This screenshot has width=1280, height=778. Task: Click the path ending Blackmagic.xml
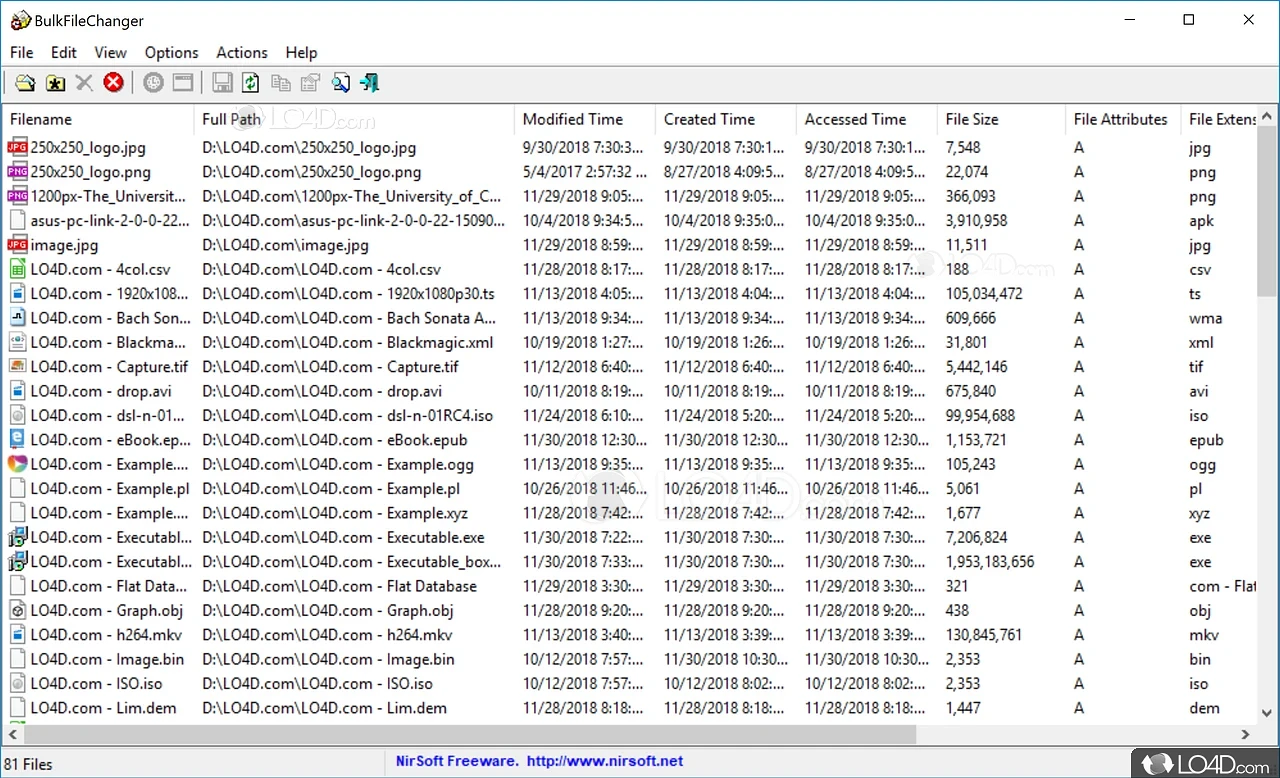pyautogui.click(x=348, y=342)
